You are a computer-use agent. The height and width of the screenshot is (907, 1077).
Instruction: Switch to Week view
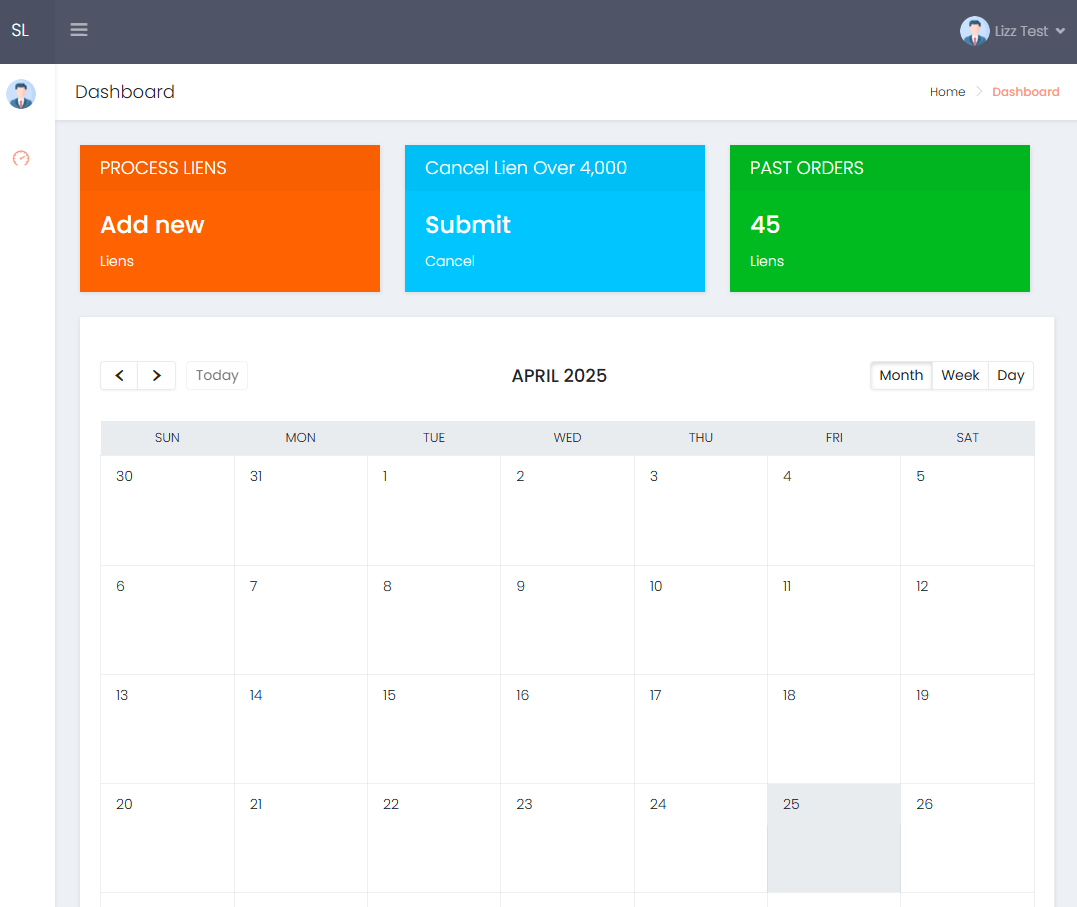coord(960,375)
